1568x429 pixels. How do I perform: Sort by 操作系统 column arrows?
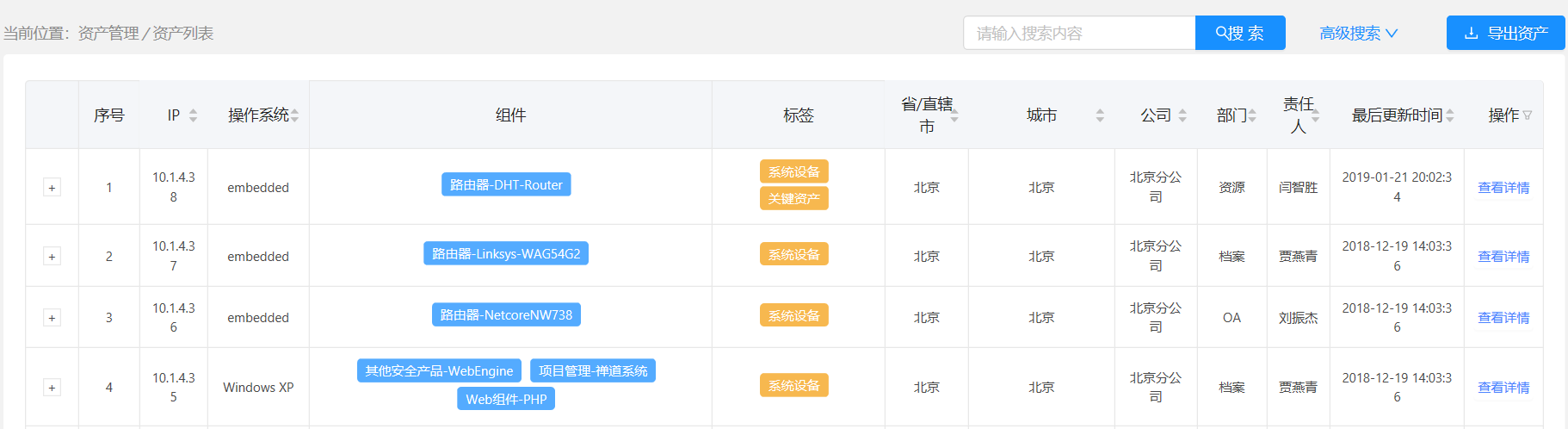(x=294, y=115)
